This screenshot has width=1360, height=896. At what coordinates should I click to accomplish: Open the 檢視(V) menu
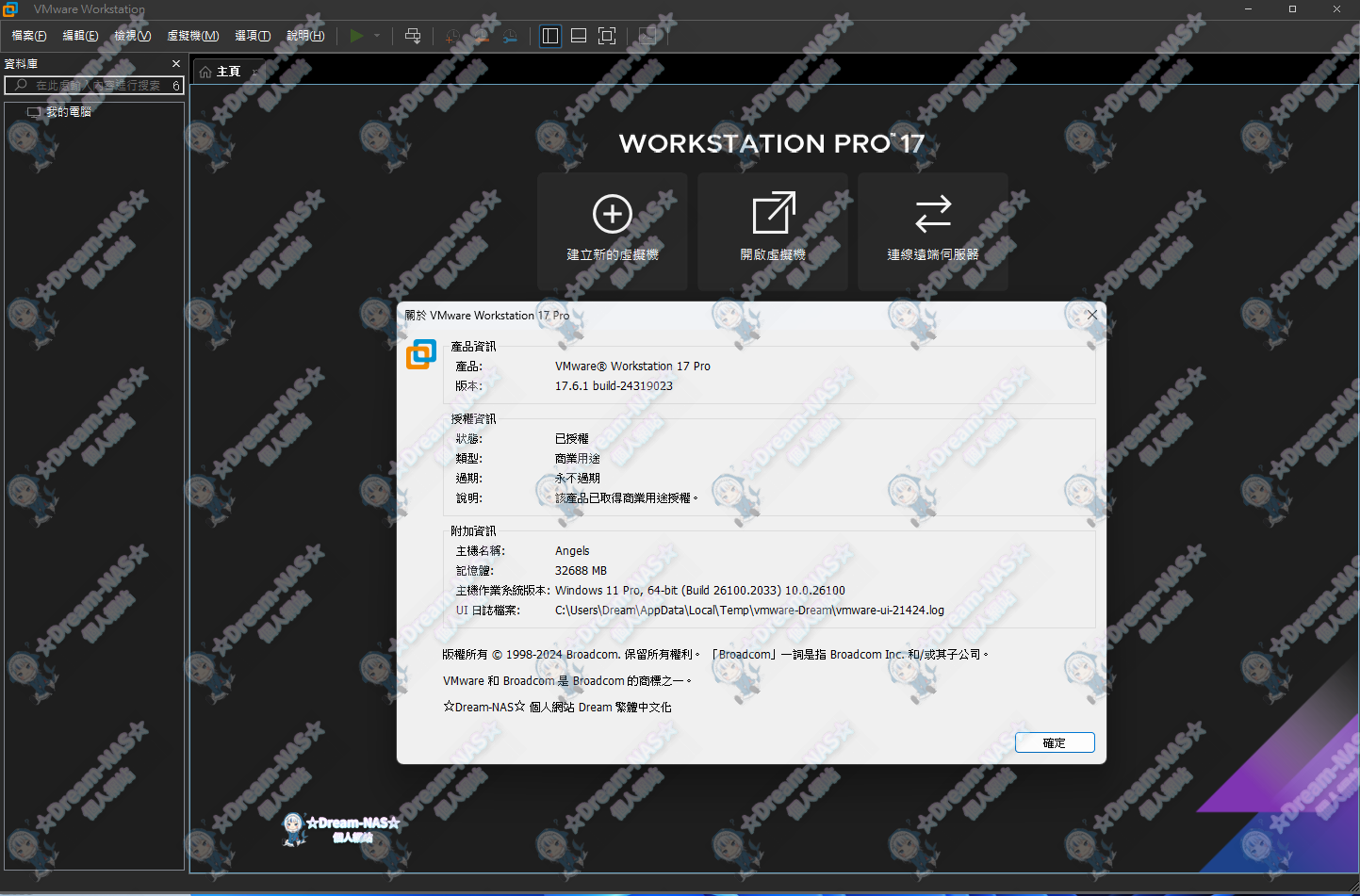click(133, 36)
